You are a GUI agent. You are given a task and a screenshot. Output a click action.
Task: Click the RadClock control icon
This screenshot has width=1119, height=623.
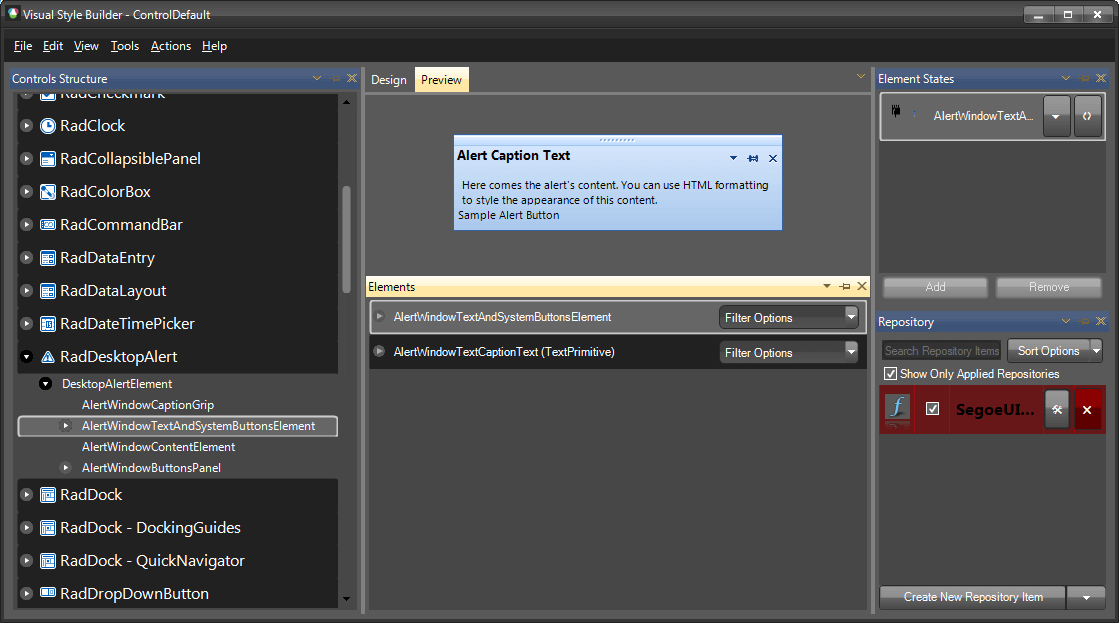[x=47, y=125]
